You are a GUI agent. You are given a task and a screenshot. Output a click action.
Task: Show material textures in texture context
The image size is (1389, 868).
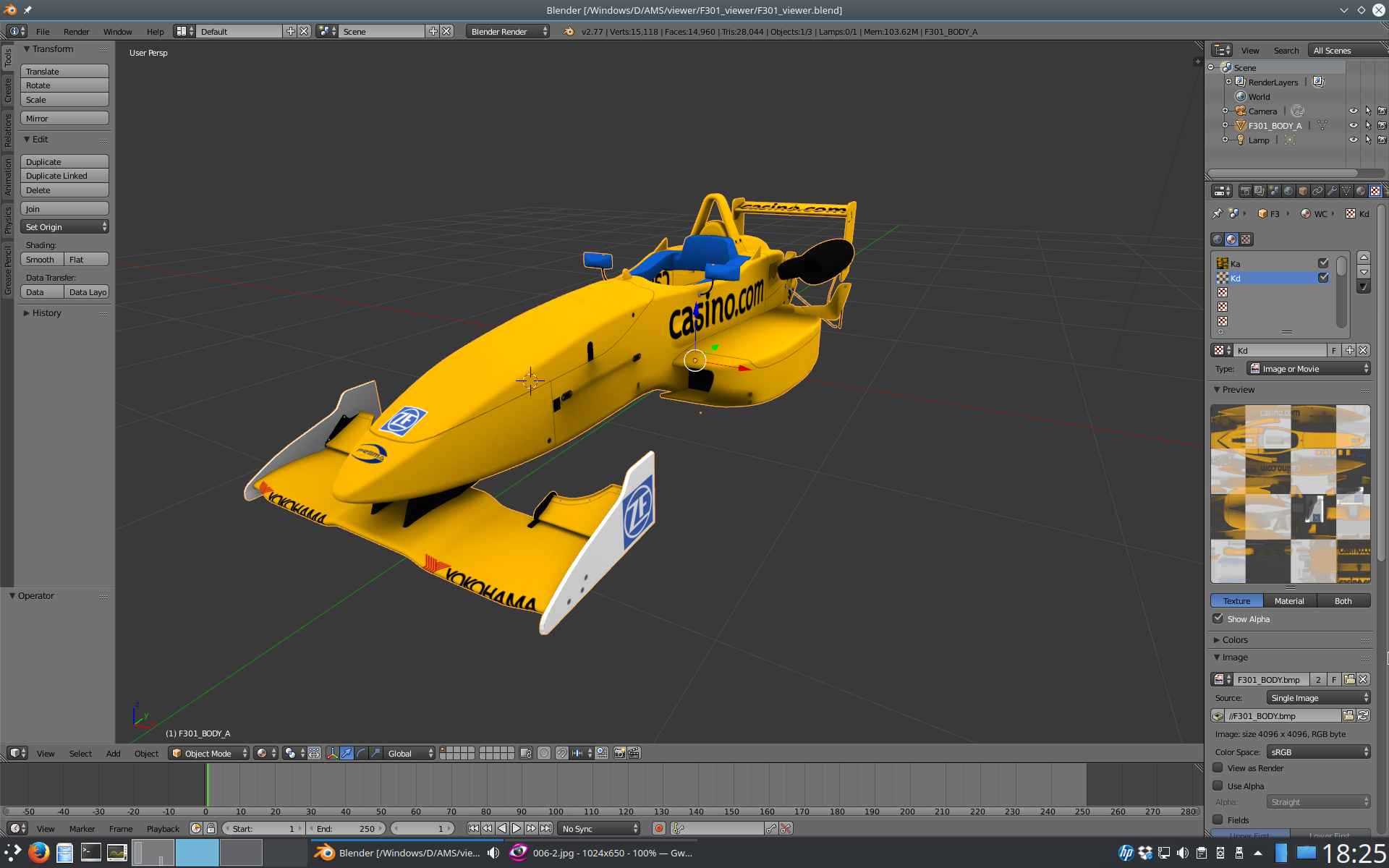[1231, 239]
